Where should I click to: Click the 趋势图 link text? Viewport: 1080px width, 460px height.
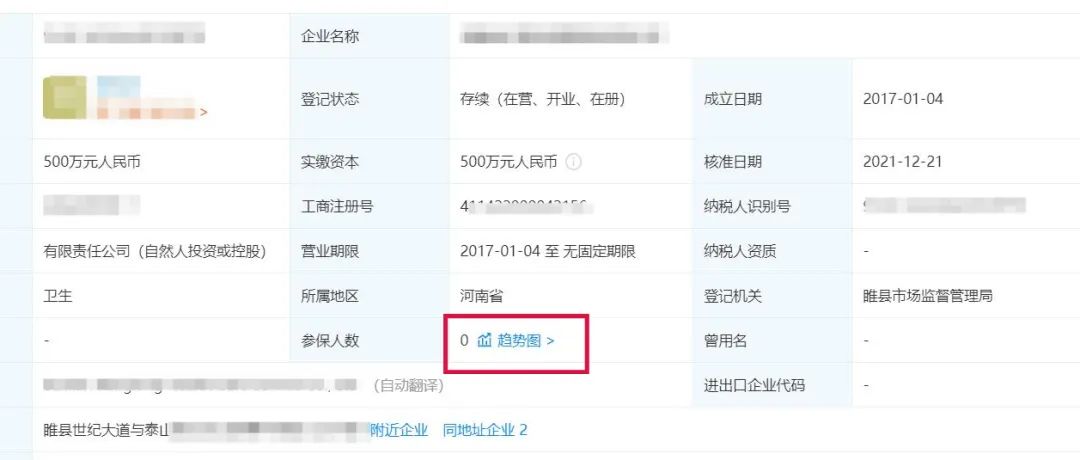click(519, 340)
